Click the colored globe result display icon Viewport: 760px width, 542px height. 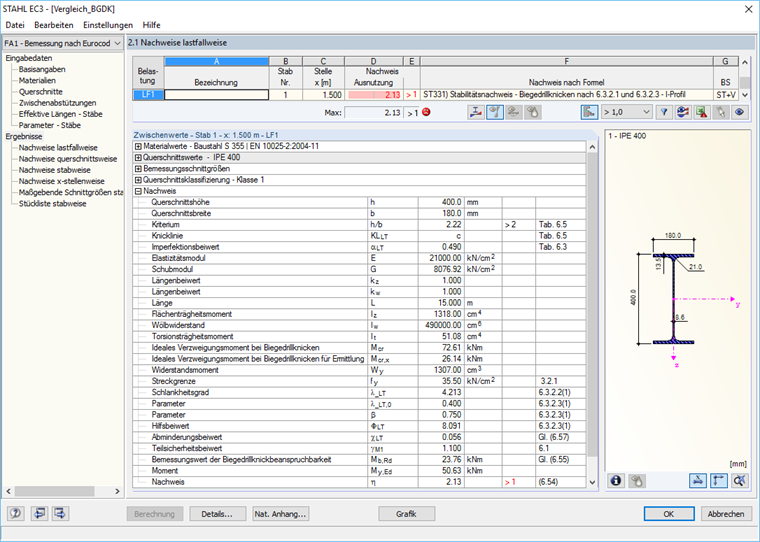pos(683,112)
